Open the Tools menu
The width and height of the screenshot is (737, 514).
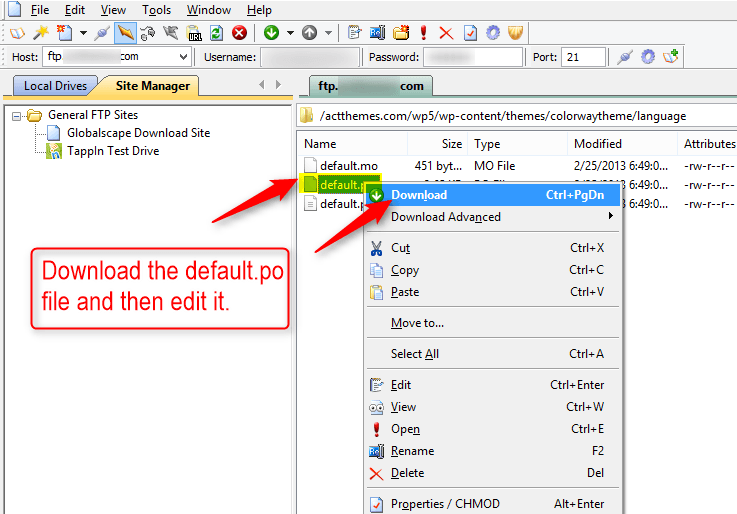point(157,10)
